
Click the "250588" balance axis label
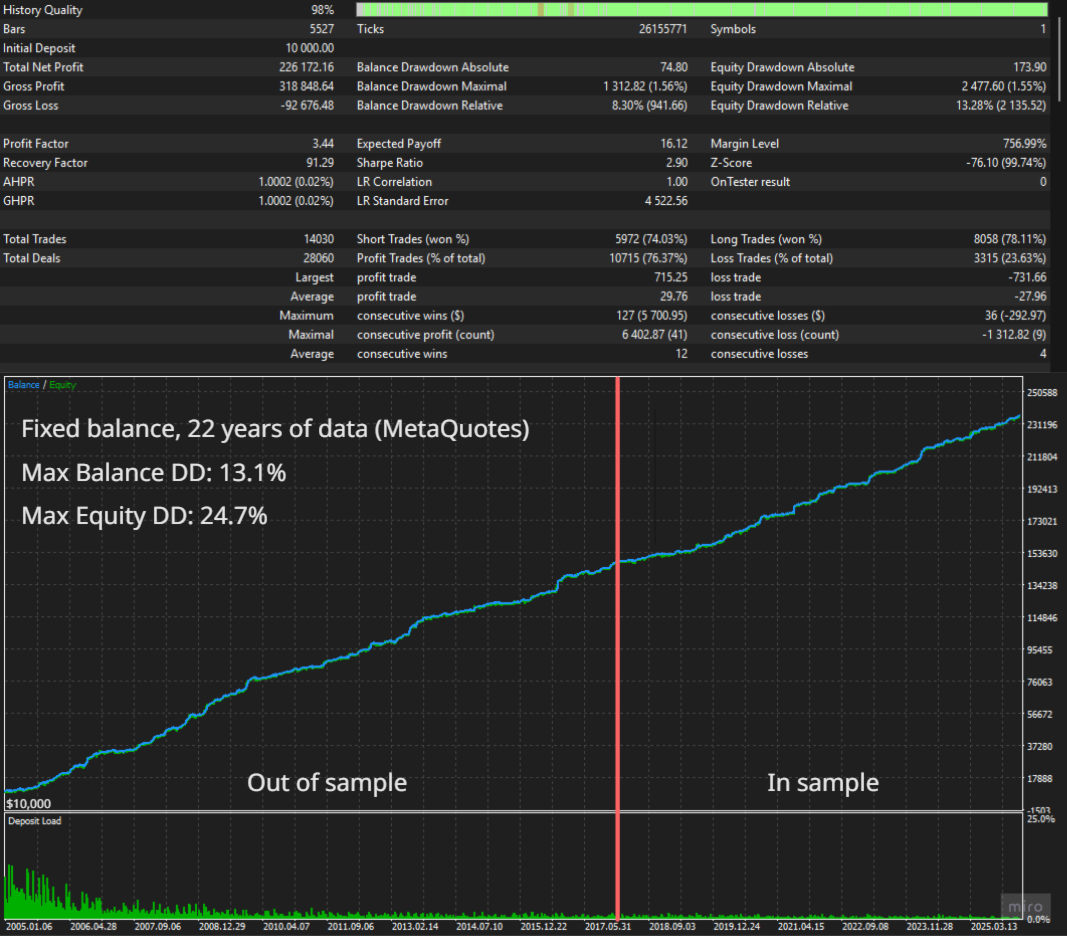pos(1042,392)
